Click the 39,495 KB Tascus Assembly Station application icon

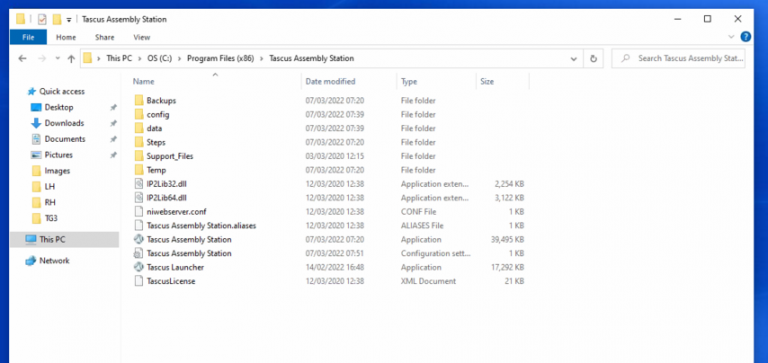pyautogui.click(x=139, y=240)
